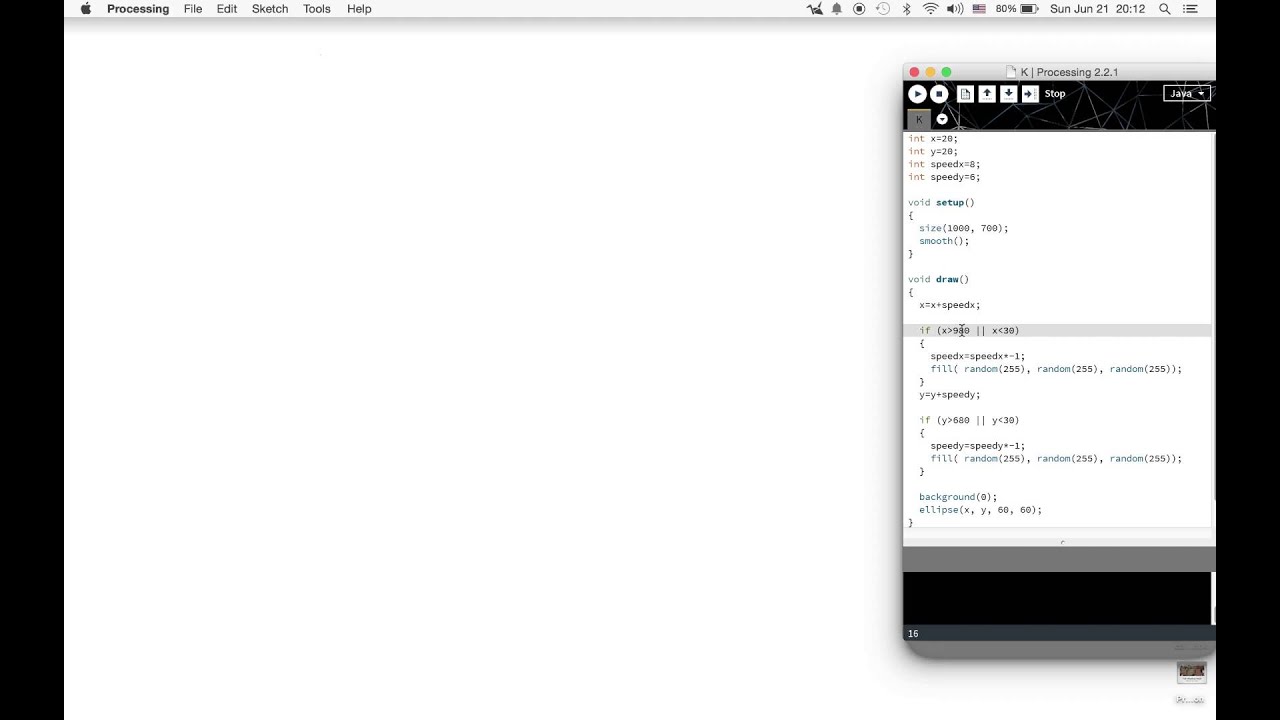
Task: Click the 'ellipse(x, y, 60, 60);' line
Action: point(980,510)
